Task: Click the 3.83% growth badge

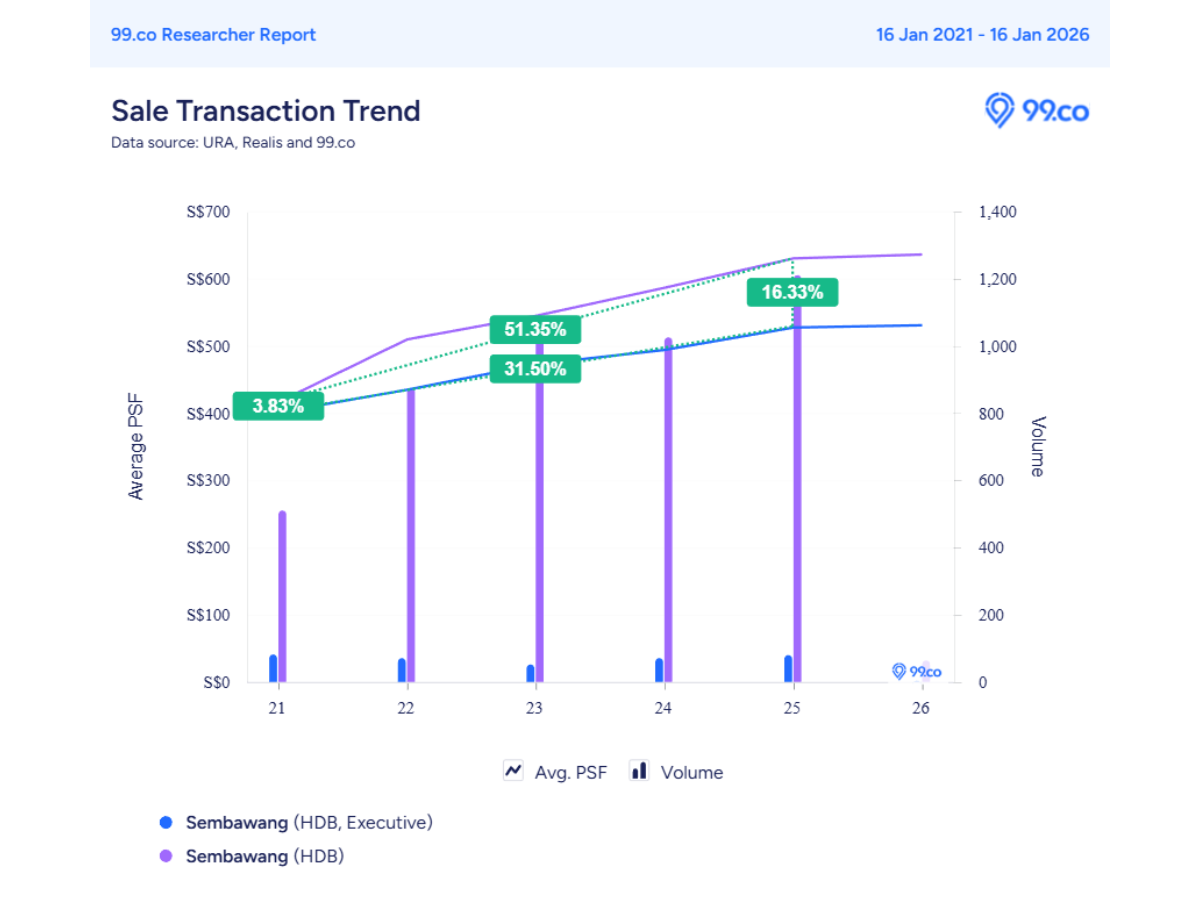Action: (x=278, y=406)
